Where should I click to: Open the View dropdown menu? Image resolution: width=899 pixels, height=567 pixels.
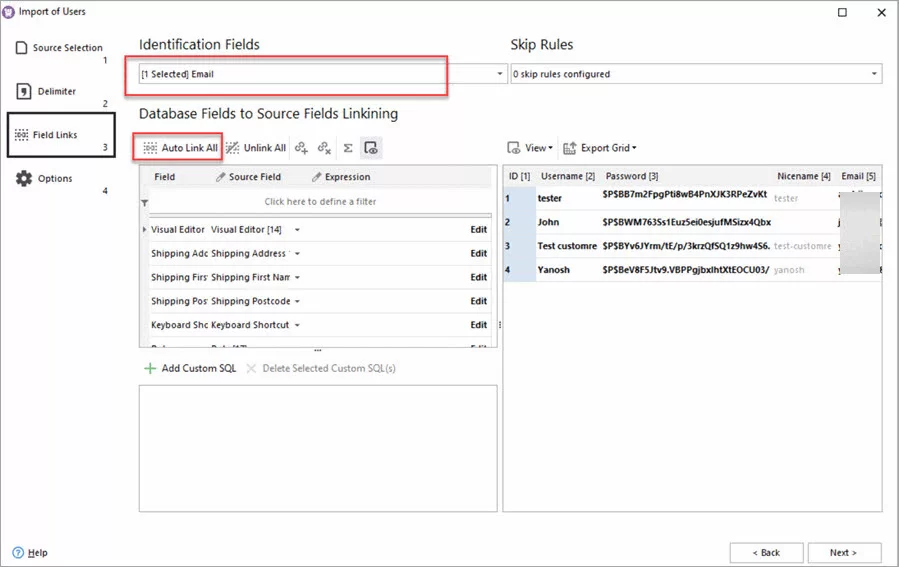point(530,148)
